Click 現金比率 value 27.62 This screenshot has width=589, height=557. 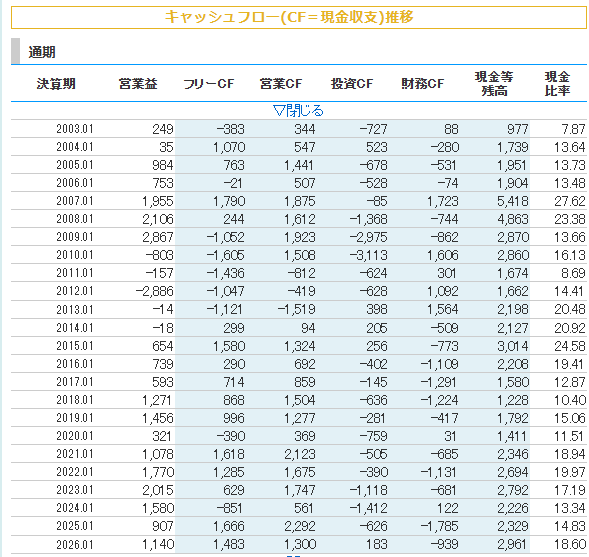click(x=570, y=201)
